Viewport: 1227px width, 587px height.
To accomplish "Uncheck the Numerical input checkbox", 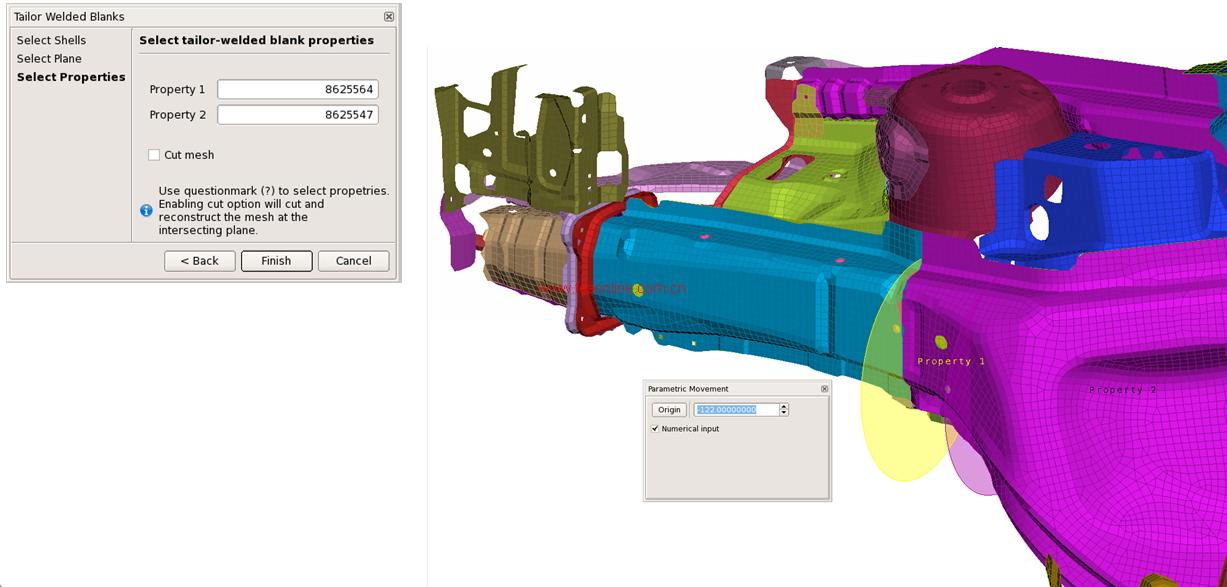I will coord(655,429).
